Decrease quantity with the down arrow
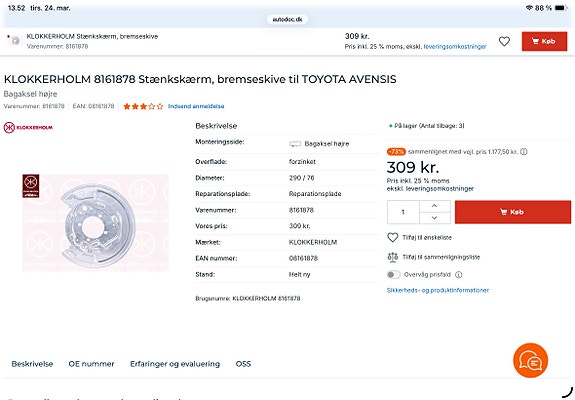This screenshot has height=400, width=575. [x=435, y=218]
